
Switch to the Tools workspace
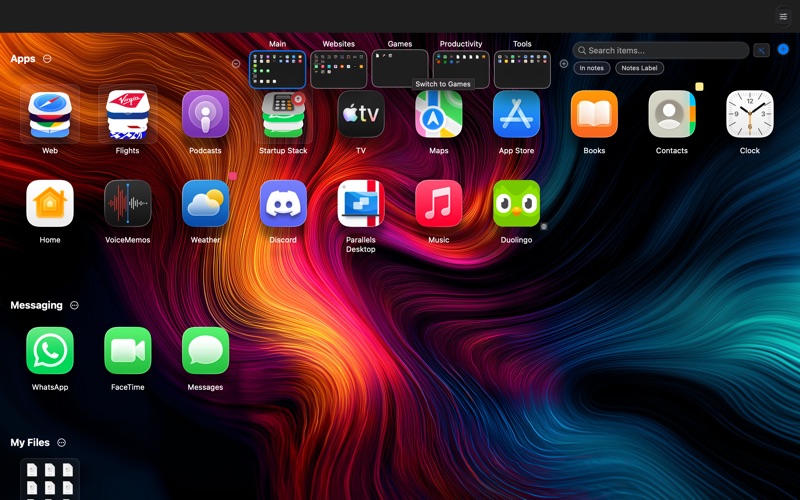coord(522,69)
